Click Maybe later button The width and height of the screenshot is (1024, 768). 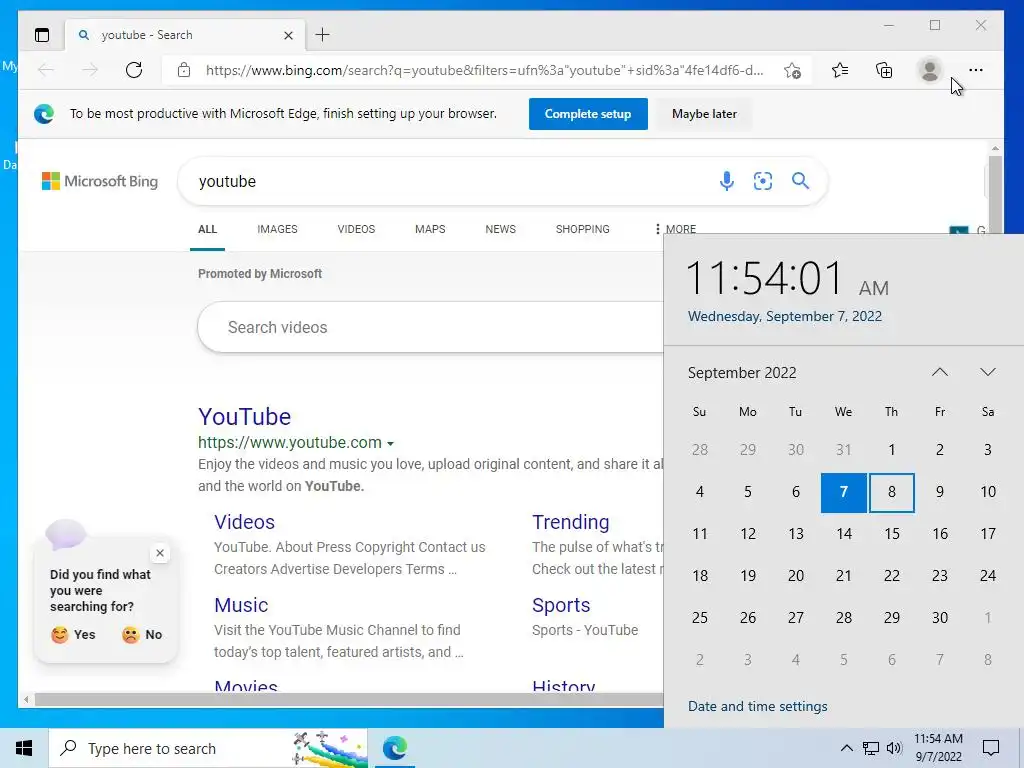coord(704,114)
